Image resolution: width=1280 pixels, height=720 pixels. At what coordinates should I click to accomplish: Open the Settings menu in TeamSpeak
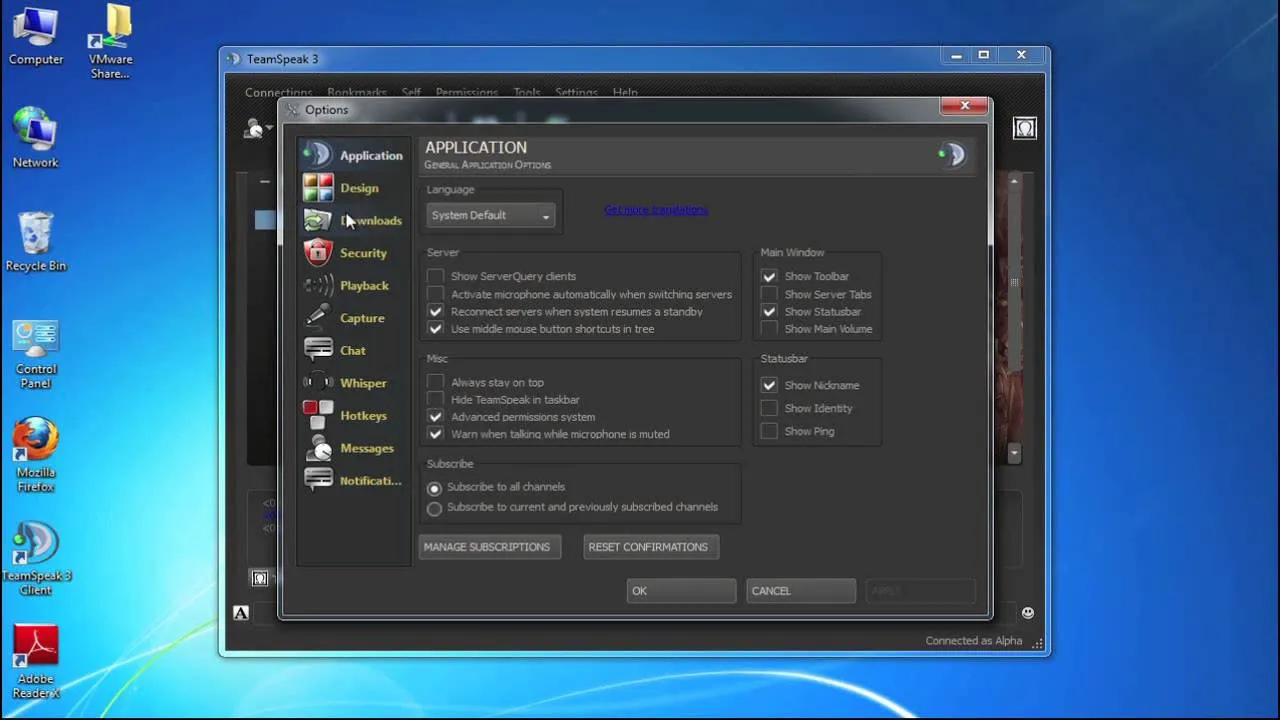click(576, 92)
